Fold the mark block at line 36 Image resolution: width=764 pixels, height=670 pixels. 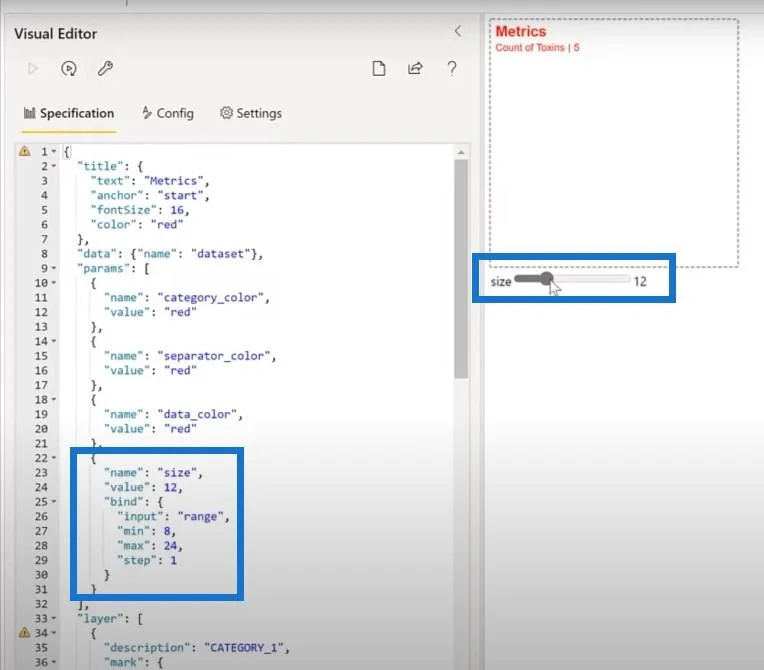[54, 662]
